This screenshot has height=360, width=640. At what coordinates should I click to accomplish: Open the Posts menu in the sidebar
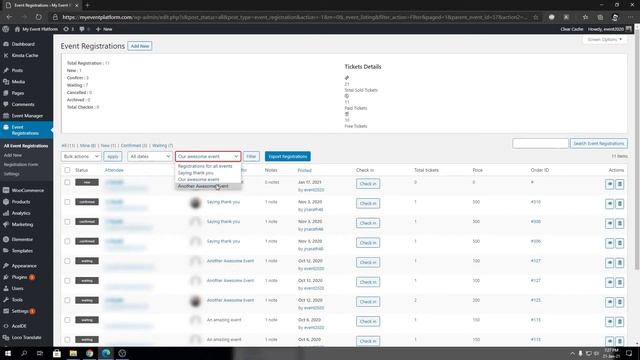pos(17,70)
